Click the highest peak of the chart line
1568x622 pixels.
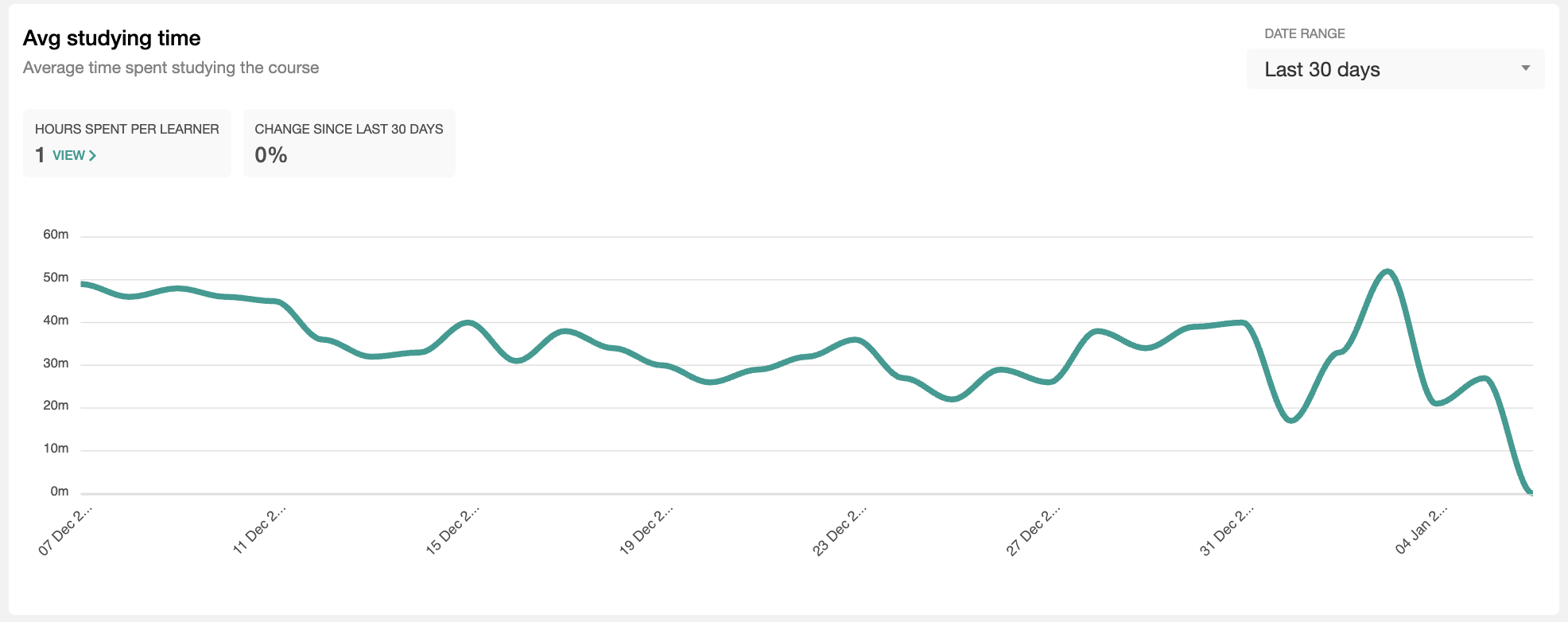[x=1388, y=271]
